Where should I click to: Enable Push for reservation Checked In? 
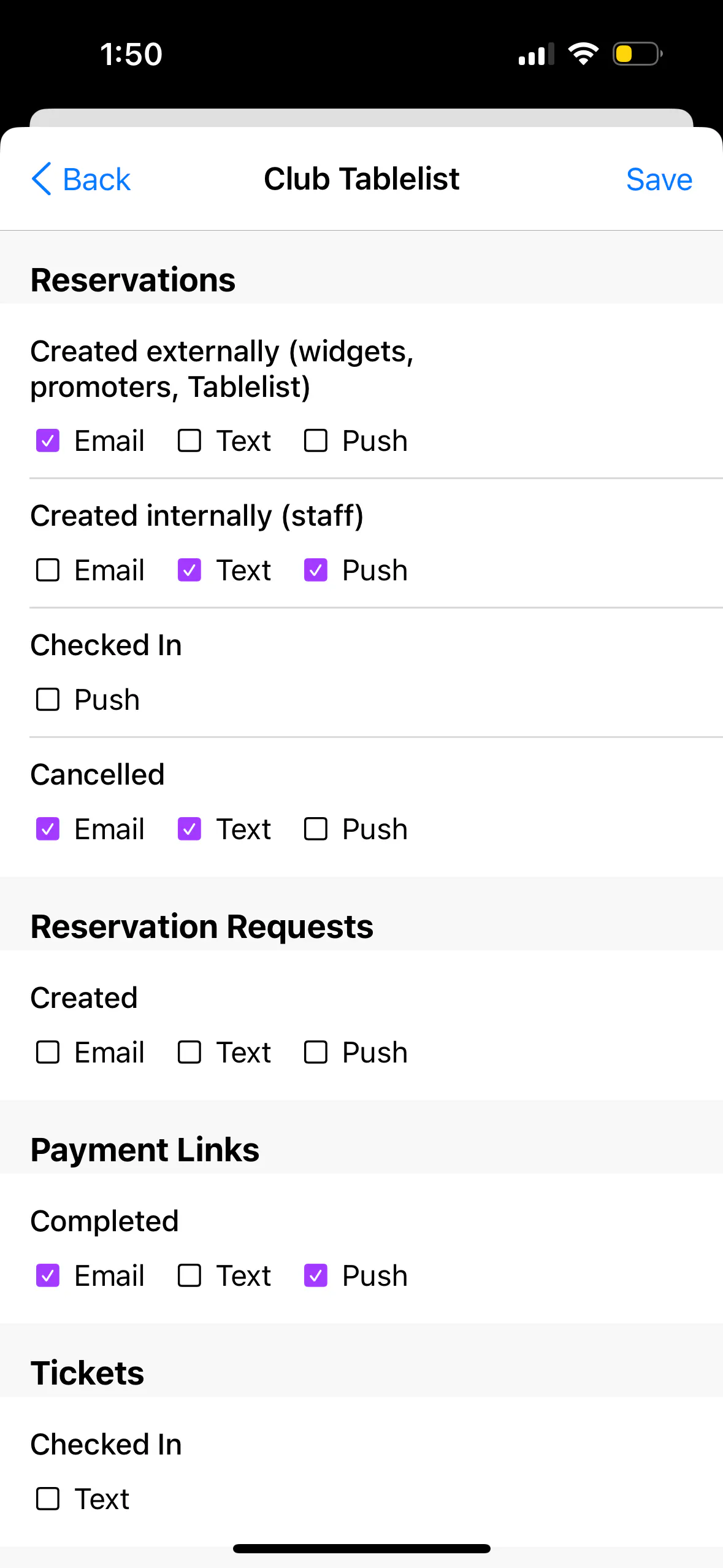[48, 699]
